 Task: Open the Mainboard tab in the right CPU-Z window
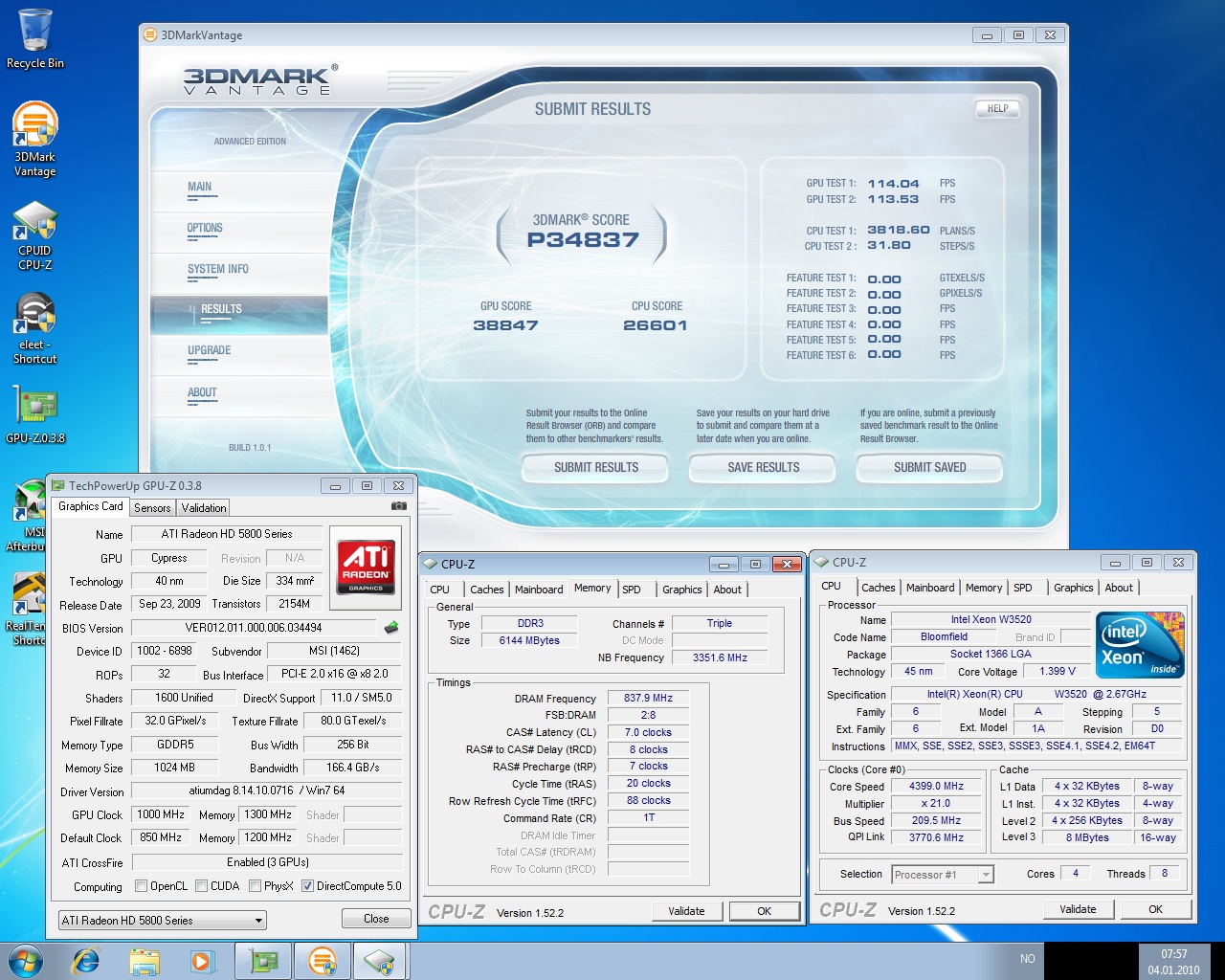pos(930,588)
